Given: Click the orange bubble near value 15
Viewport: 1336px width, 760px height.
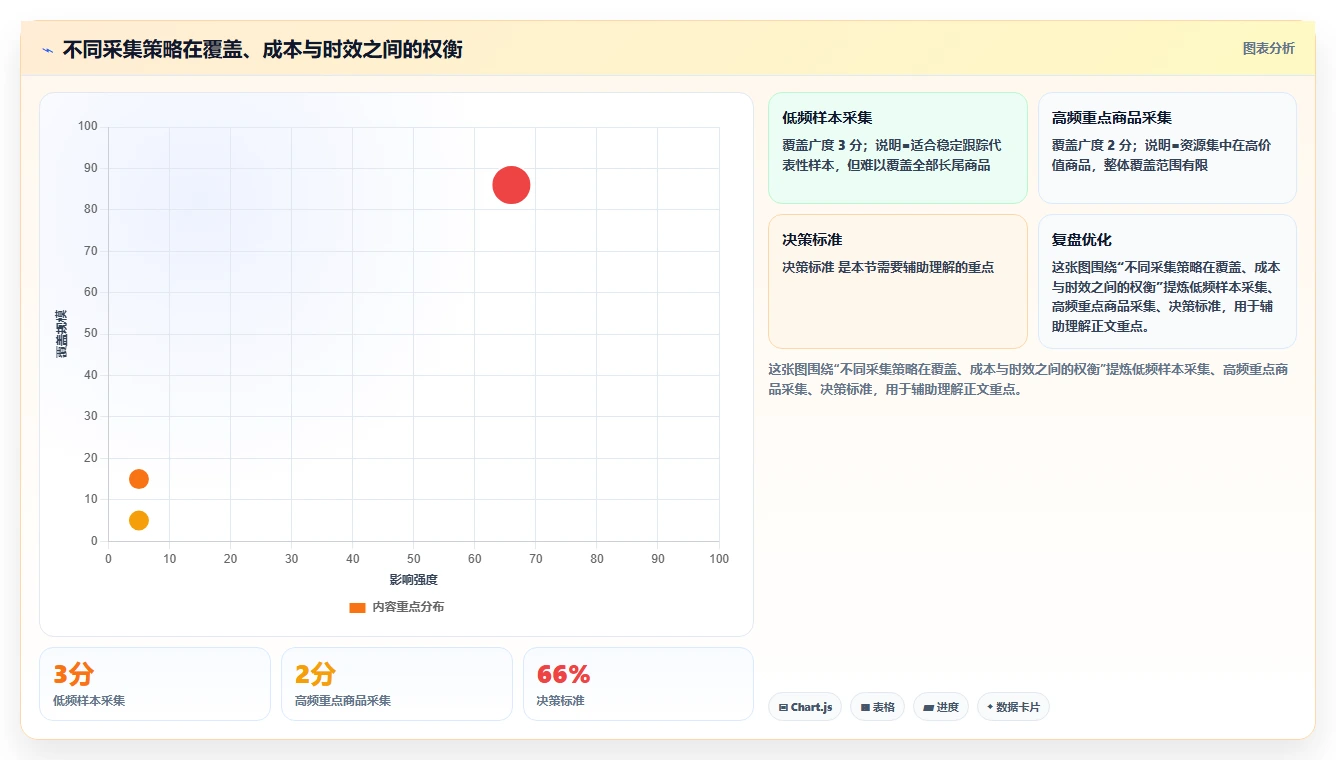Looking at the screenshot, I should coord(139,479).
